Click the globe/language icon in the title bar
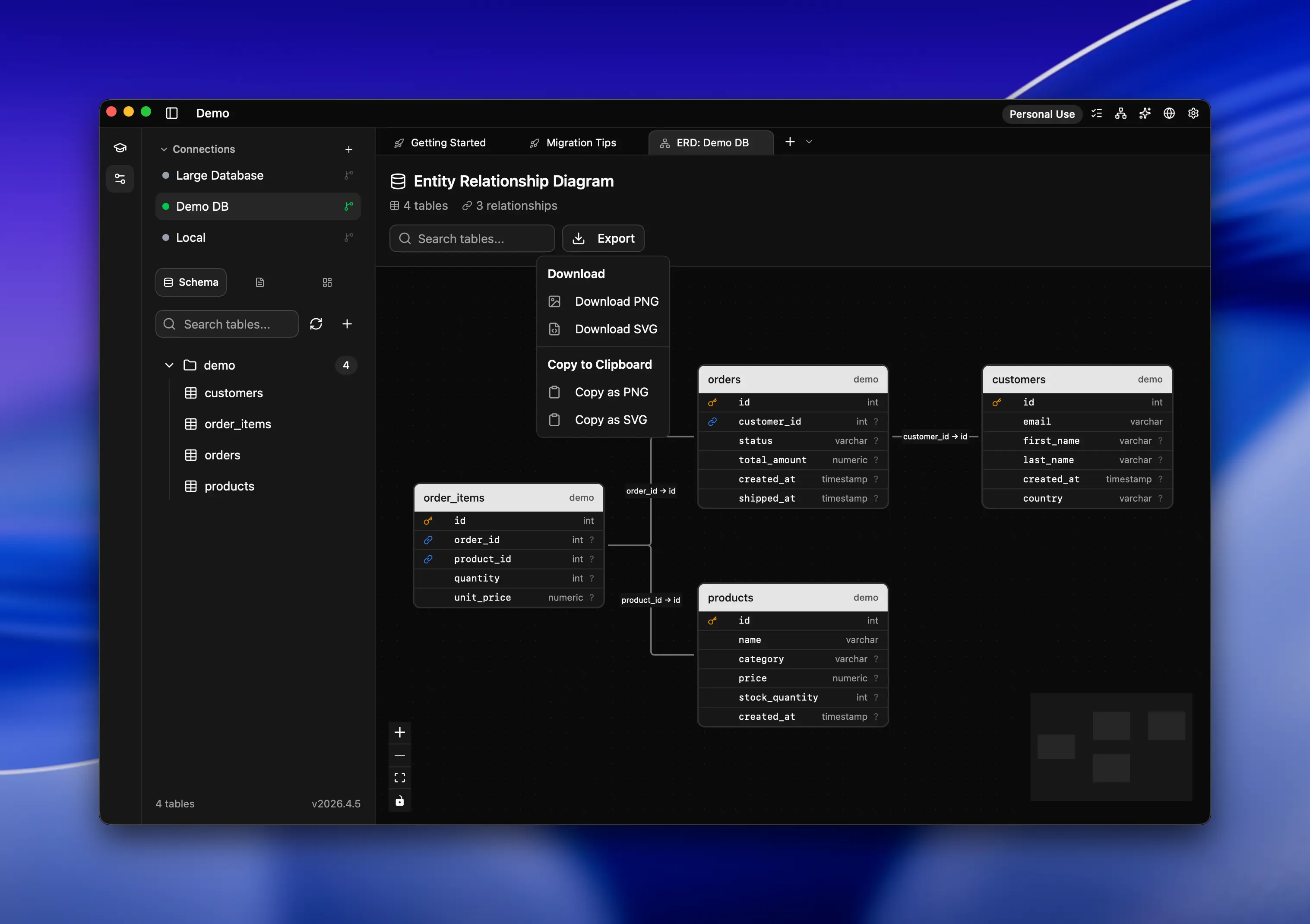Image resolution: width=1310 pixels, height=924 pixels. pos(1168,114)
